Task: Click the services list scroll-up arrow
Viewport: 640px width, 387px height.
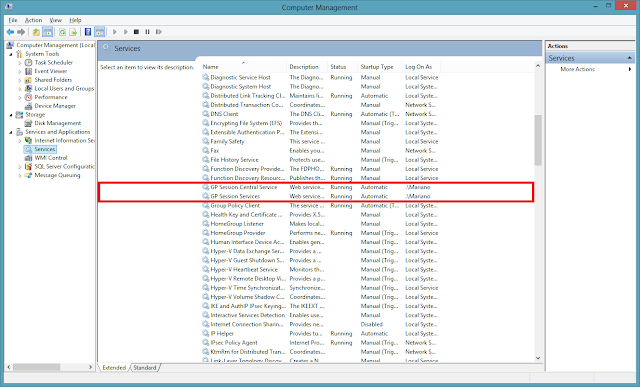Action: (x=538, y=66)
